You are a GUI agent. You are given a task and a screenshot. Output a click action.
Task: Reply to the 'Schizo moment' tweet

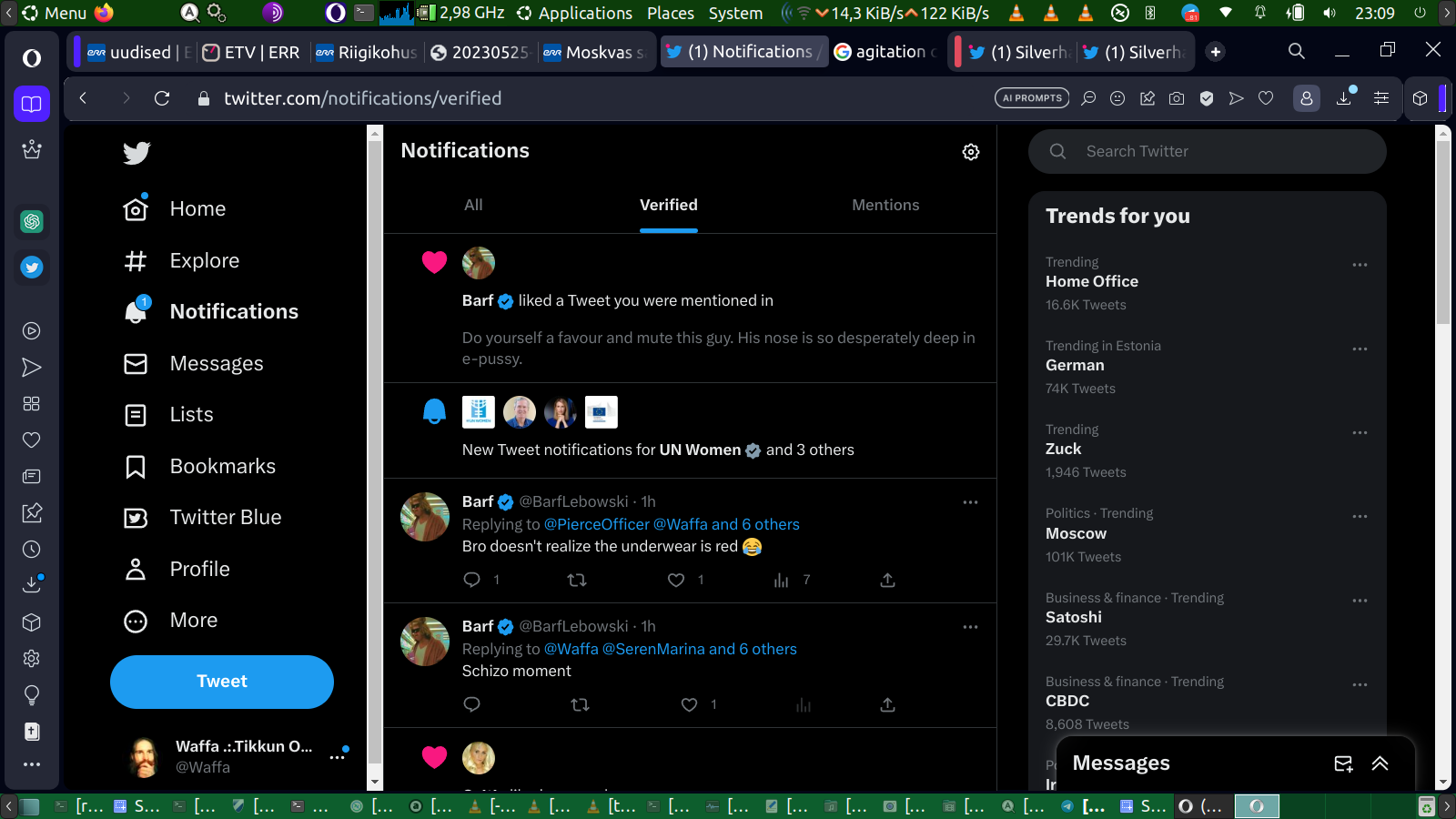tap(471, 704)
